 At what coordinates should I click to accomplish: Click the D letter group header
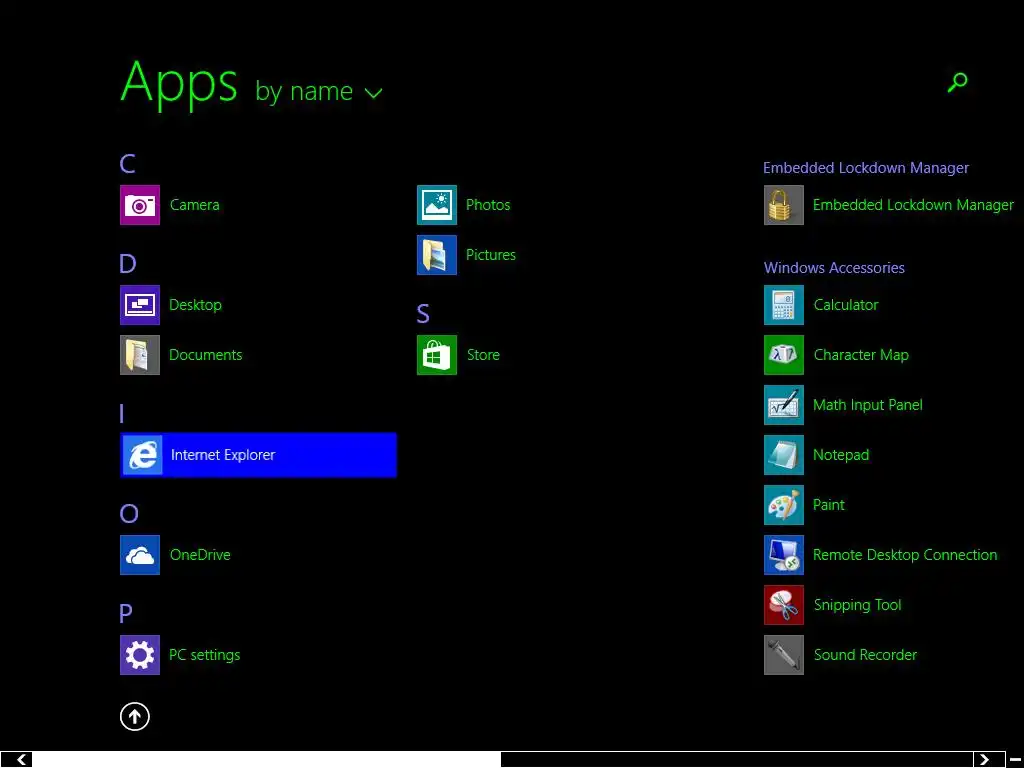tap(128, 263)
